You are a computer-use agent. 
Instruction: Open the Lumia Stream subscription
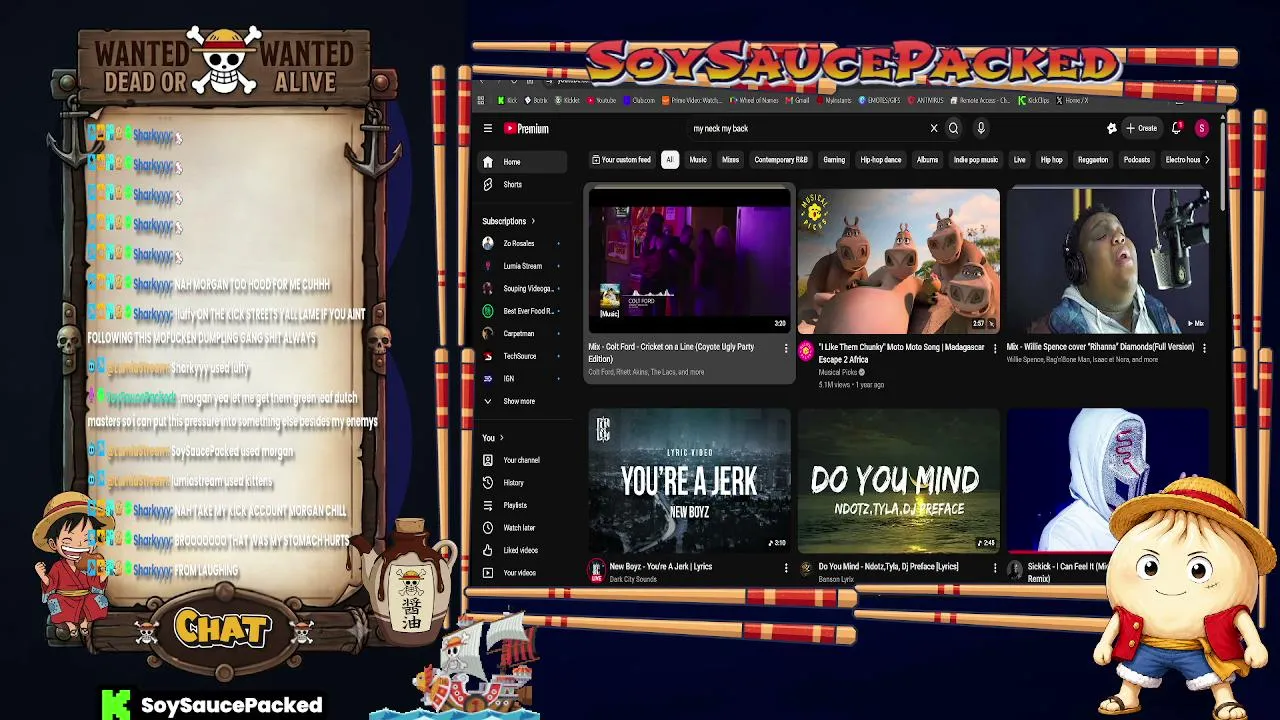pyautogui.click(x=522, y=266)
